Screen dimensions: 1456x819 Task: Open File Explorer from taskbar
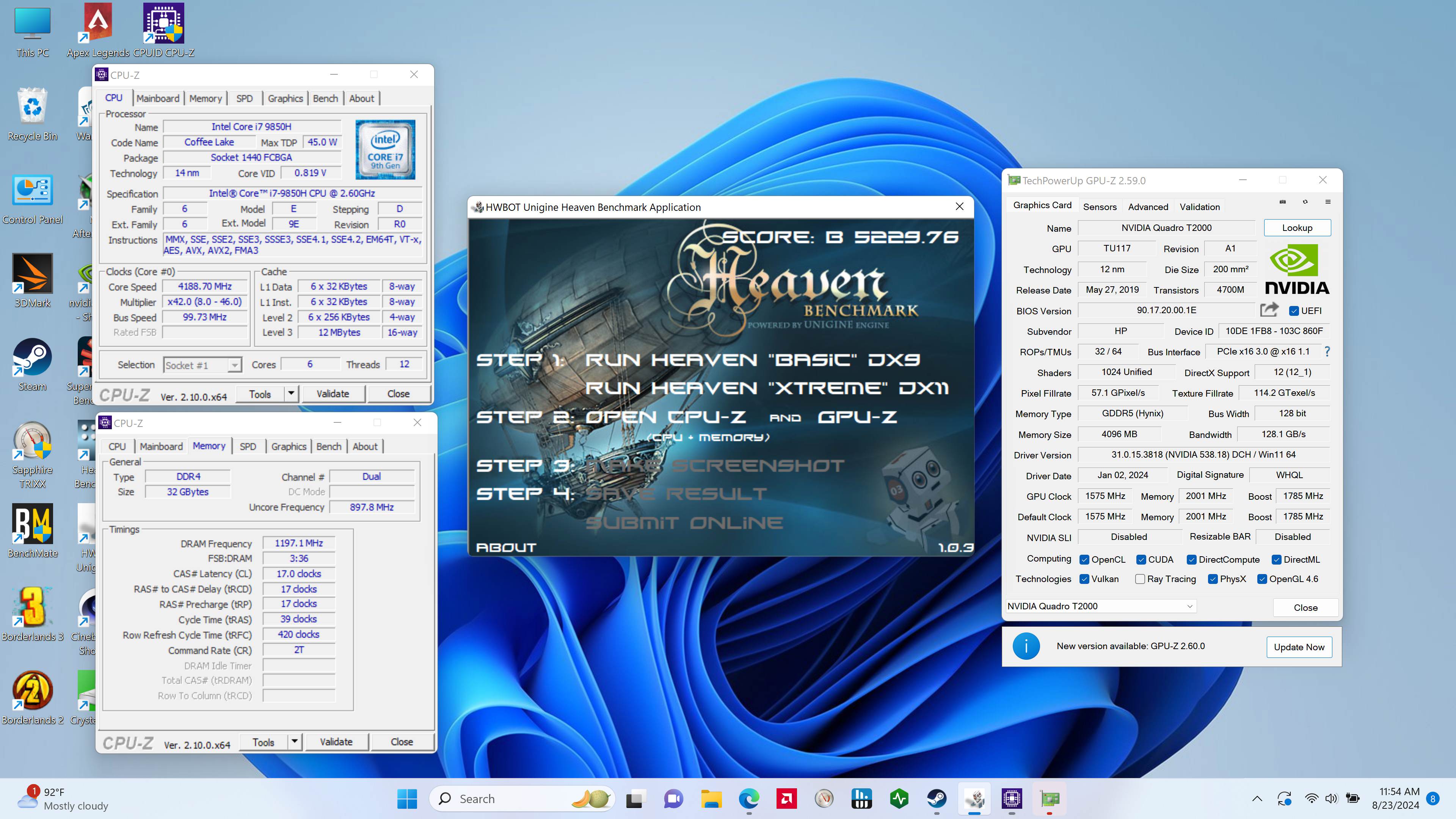711,799
